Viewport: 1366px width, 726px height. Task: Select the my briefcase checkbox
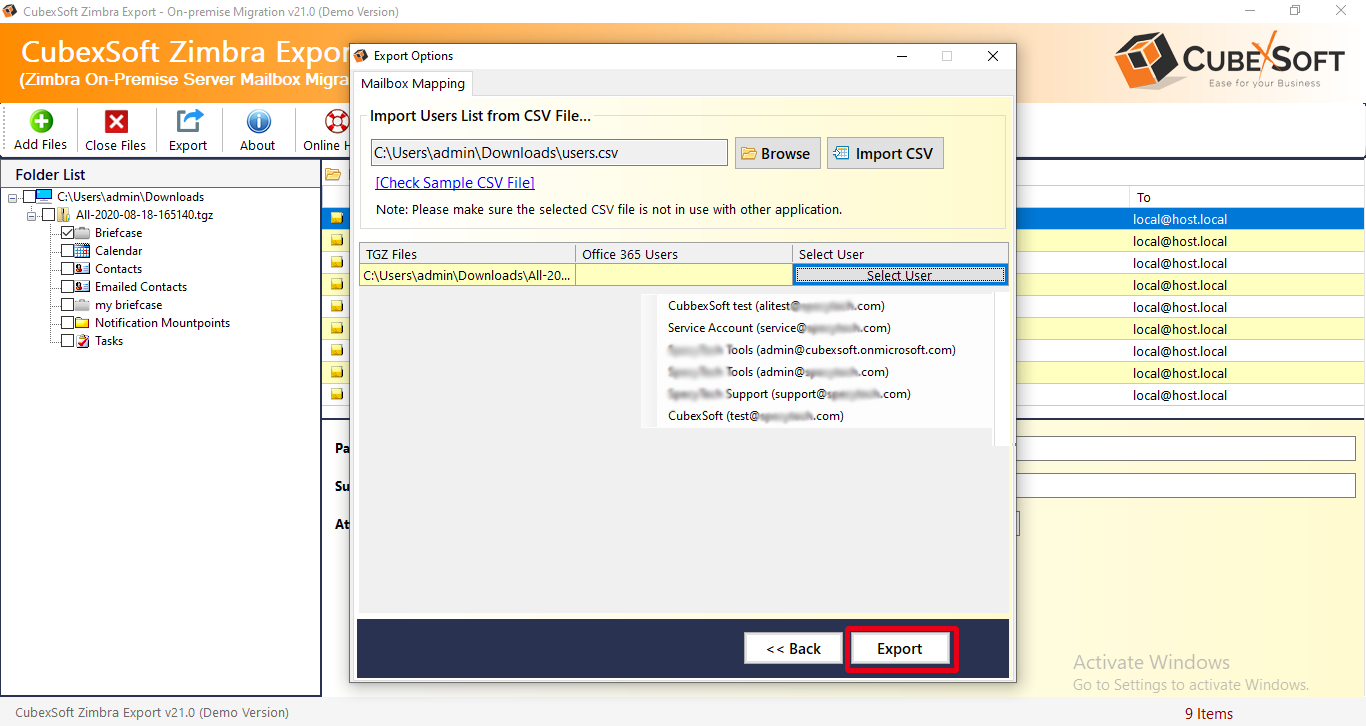point(67,305)
